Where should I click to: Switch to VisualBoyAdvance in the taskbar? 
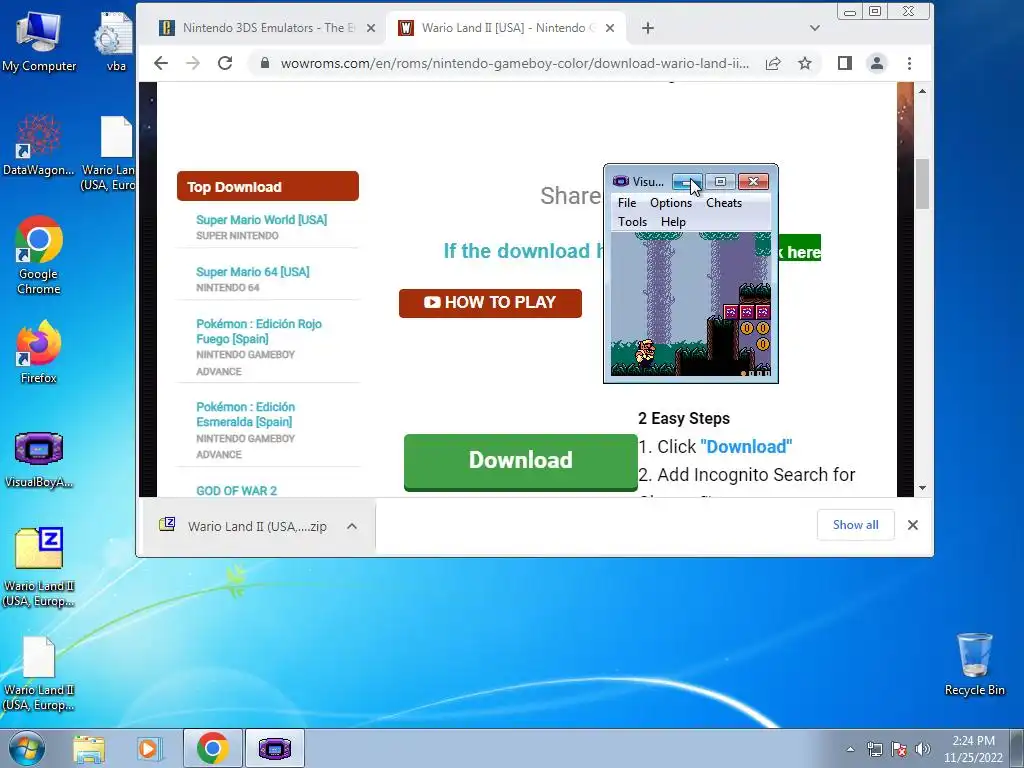click(274, 748)
